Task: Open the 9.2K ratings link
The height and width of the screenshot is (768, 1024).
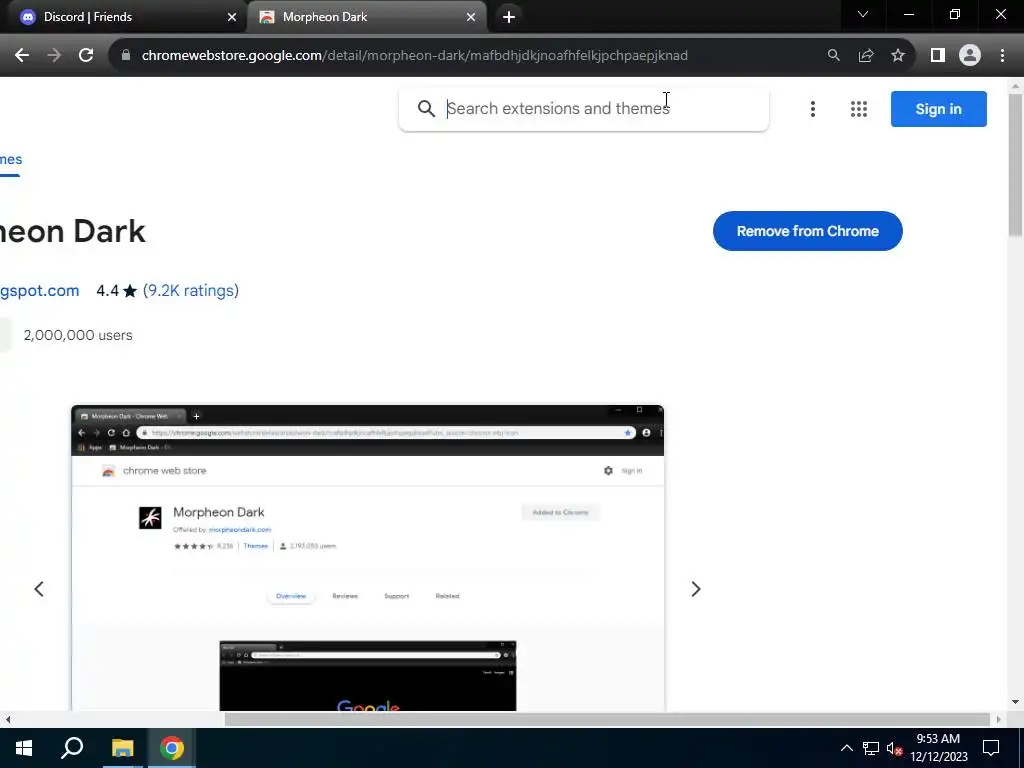Action: (x=191, y=291)
